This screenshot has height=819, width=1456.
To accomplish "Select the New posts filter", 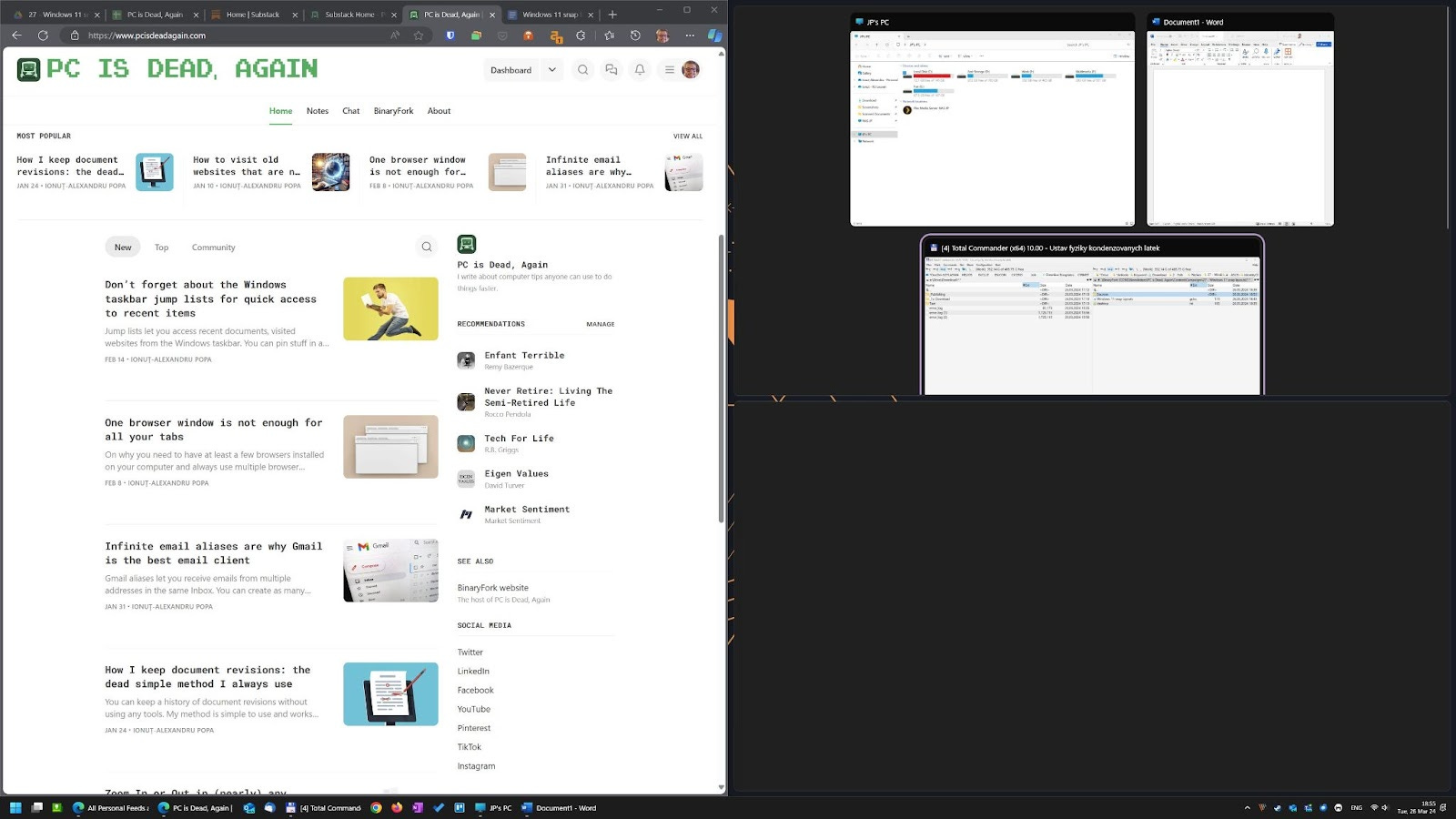I will pos(123,247).
